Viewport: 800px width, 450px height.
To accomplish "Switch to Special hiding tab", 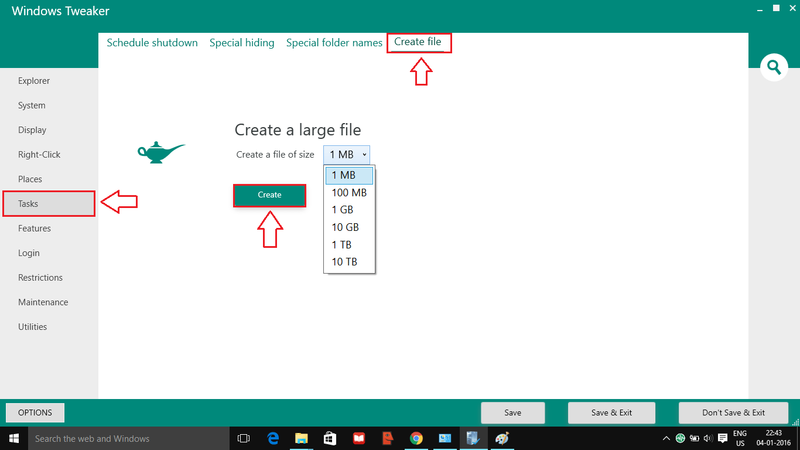I will (x=242, y=43).
